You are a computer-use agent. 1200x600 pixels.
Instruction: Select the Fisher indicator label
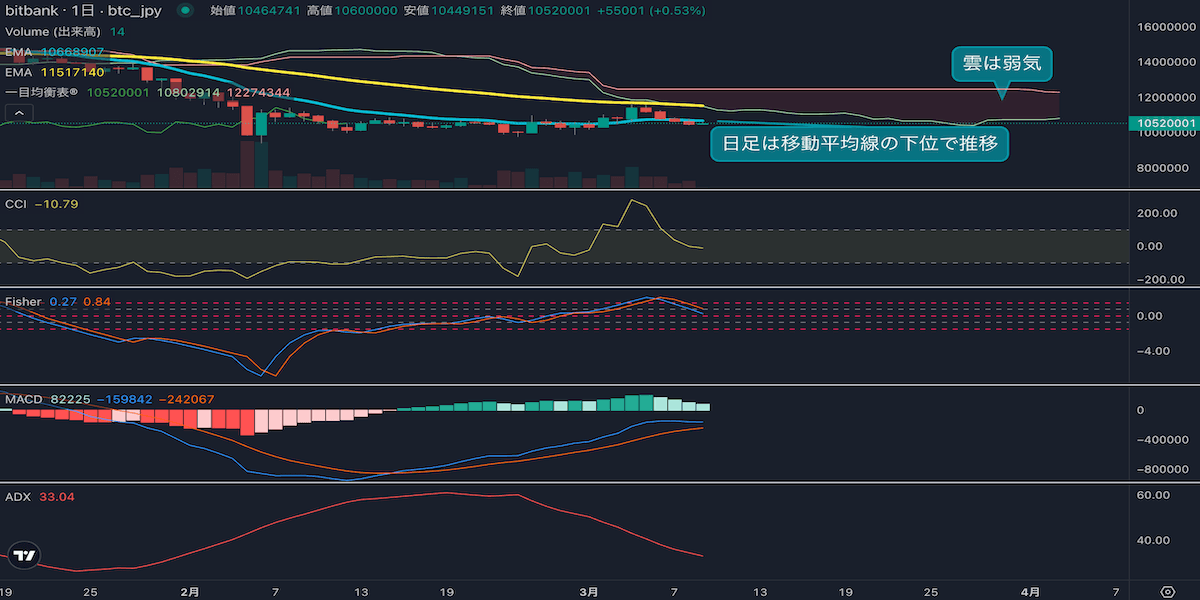coord(23,301)
